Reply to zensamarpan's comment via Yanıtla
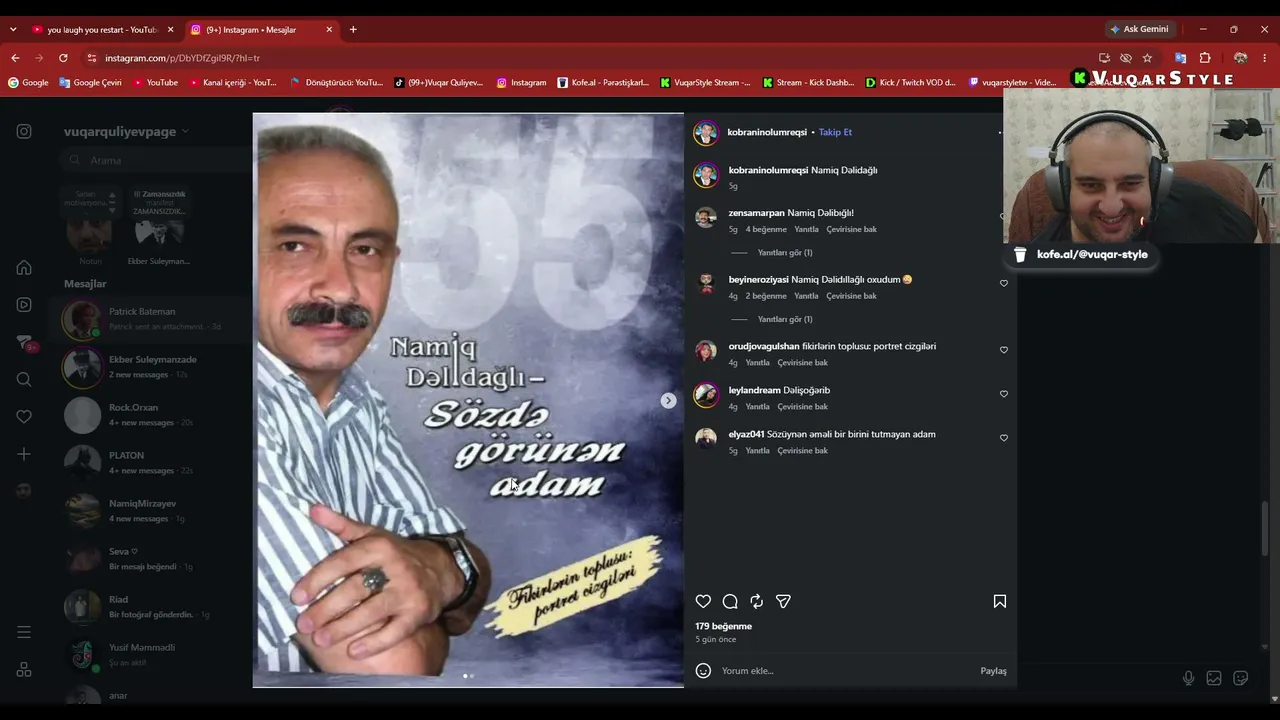Viewport: 1280px width, 720px height. (x=806, y=229)
